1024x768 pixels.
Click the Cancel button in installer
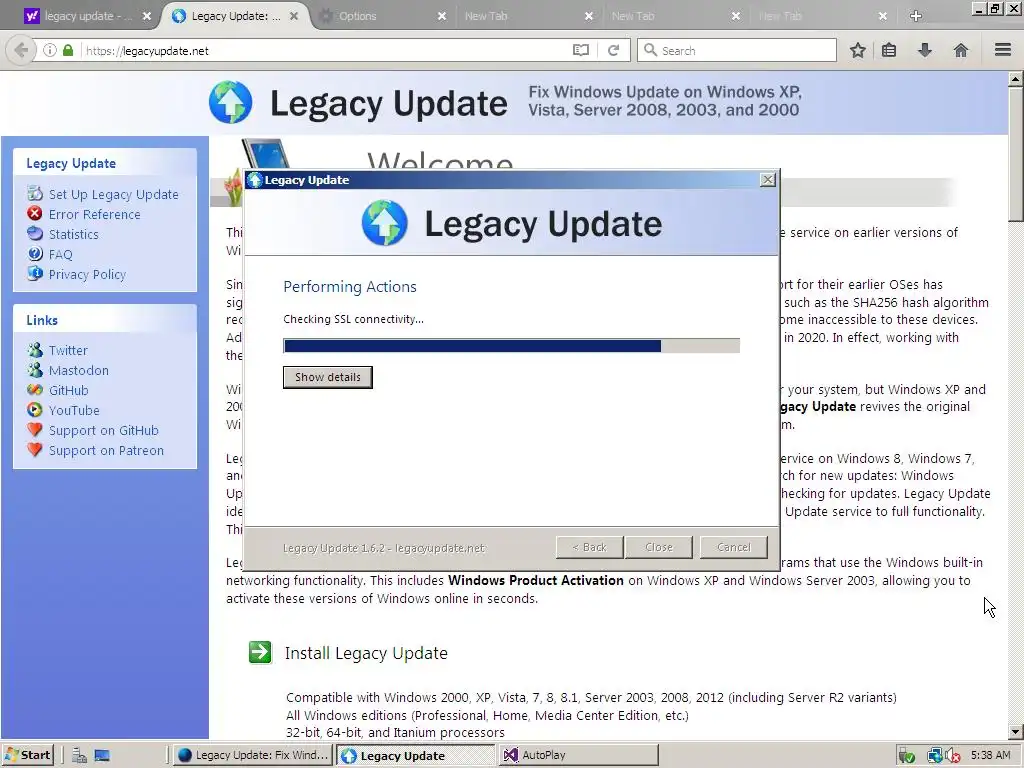coord(733,547)
